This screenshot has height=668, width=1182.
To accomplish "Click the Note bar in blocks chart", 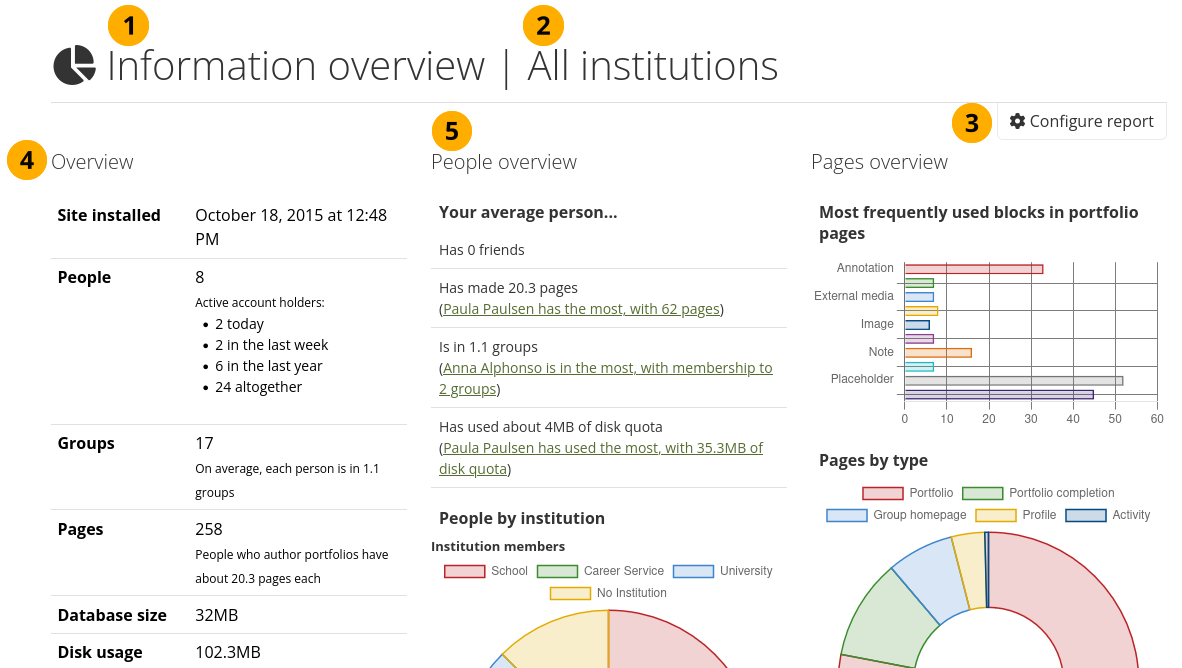I will (937, 352).
